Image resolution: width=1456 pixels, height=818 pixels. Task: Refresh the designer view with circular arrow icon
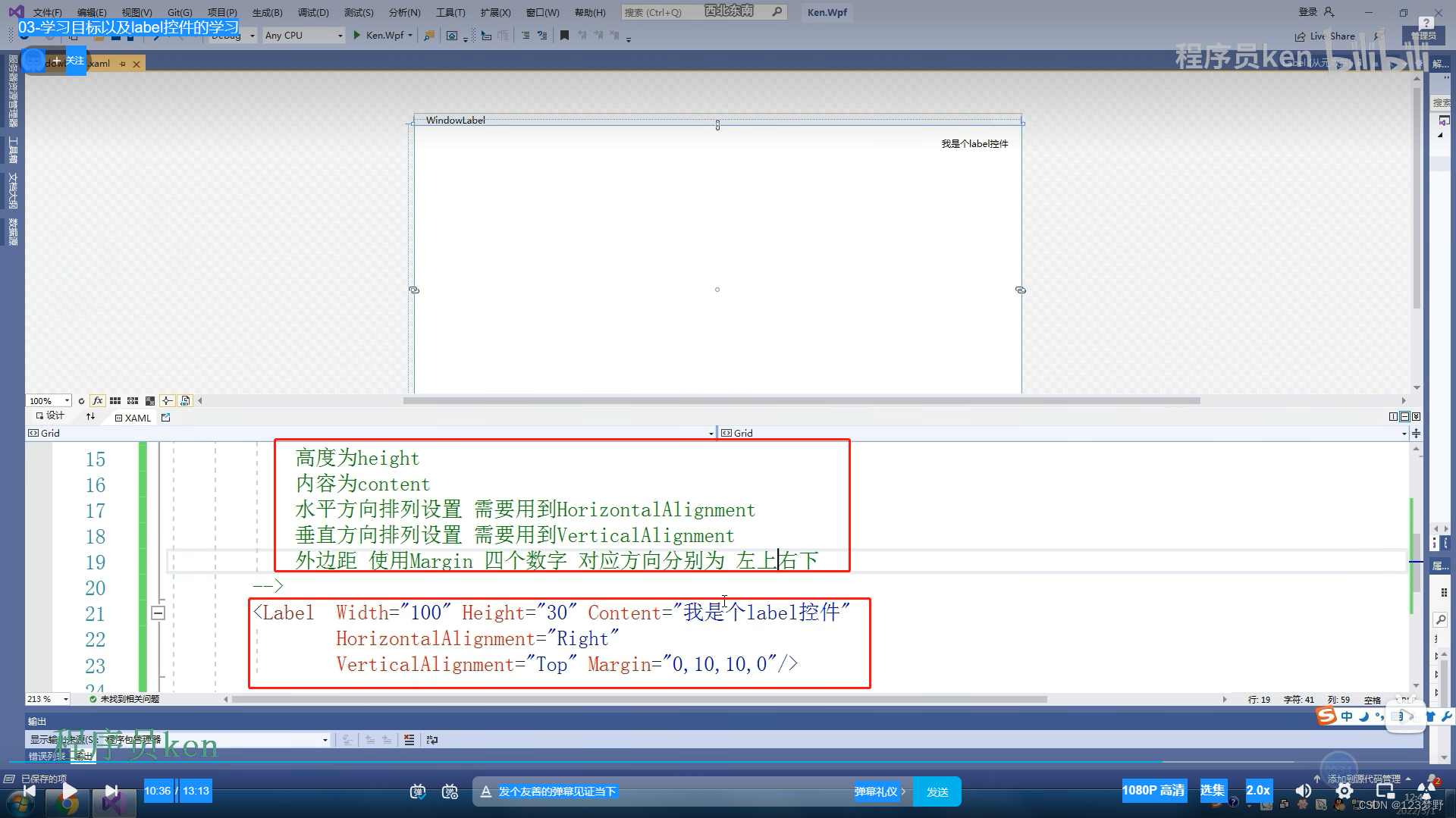[81, 400]
